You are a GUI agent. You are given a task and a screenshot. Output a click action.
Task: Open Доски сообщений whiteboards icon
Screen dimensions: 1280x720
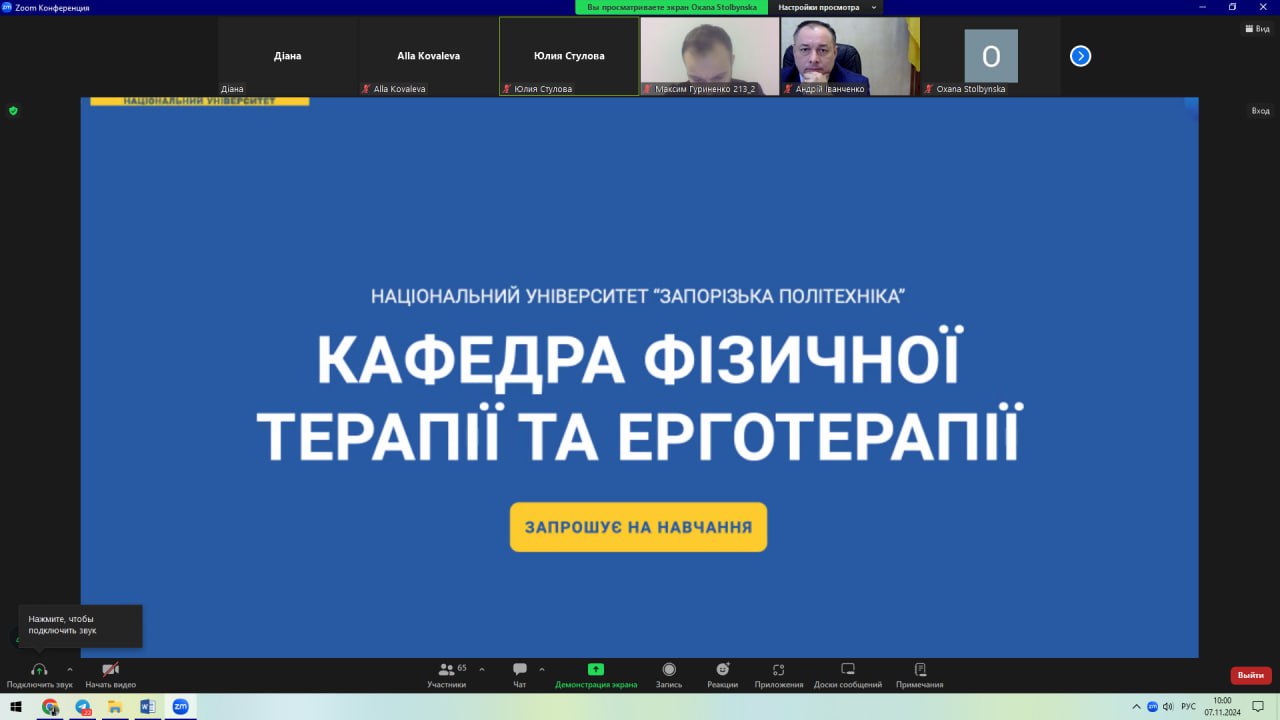pyautogui.click(x=847, y=670)
